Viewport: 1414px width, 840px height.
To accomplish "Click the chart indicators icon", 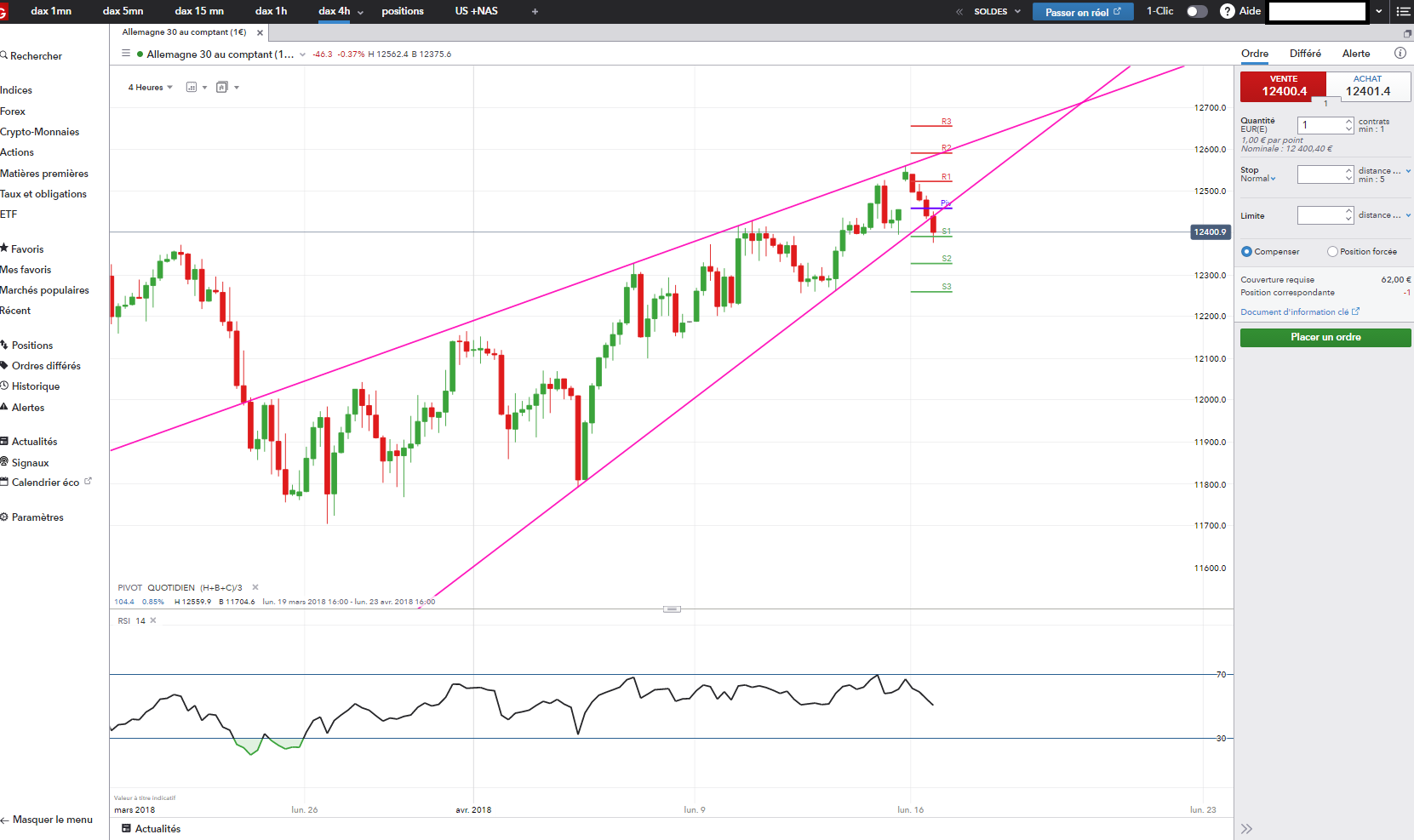I will [x=222, y=87].
